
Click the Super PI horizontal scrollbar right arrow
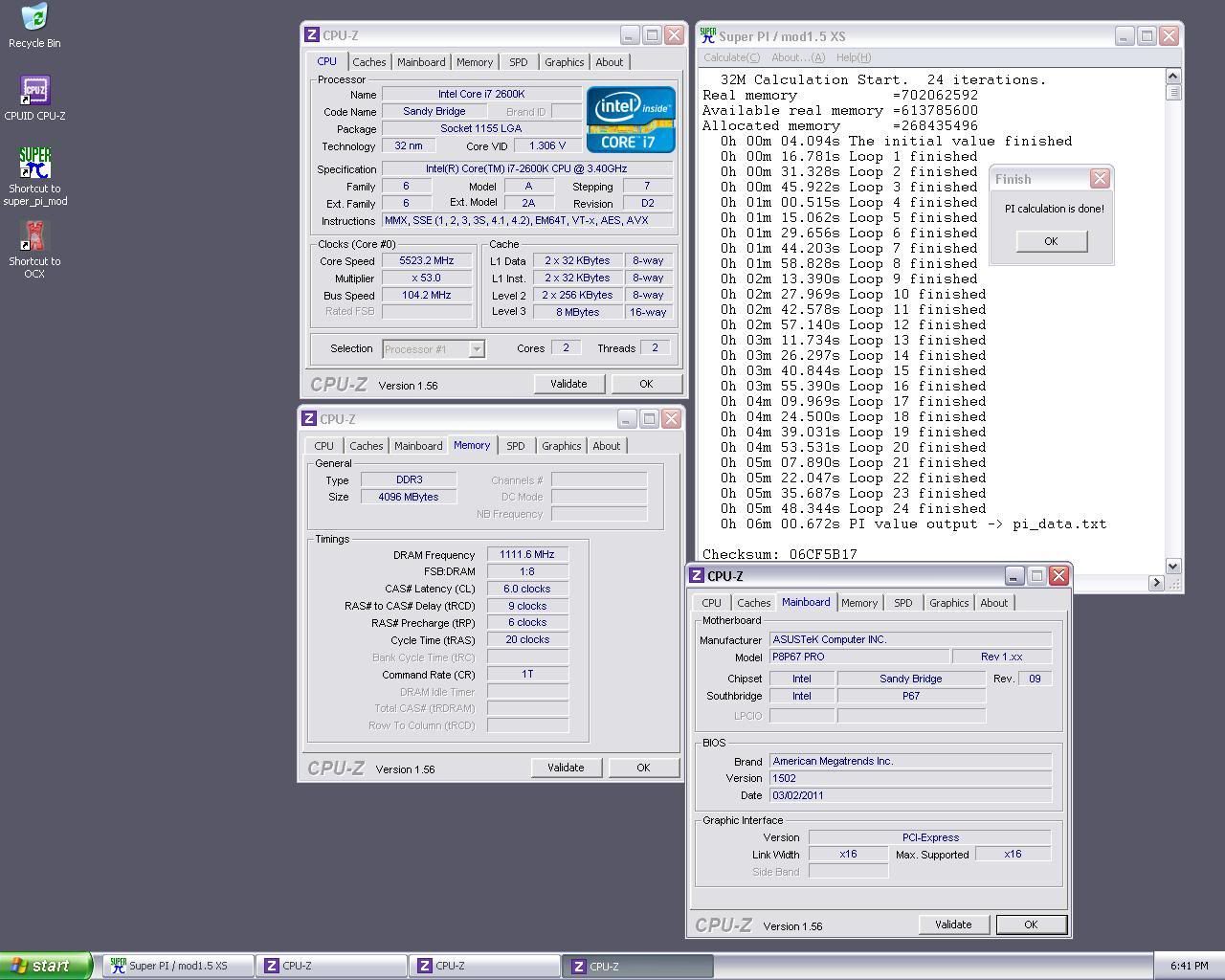pos(1155,582)
